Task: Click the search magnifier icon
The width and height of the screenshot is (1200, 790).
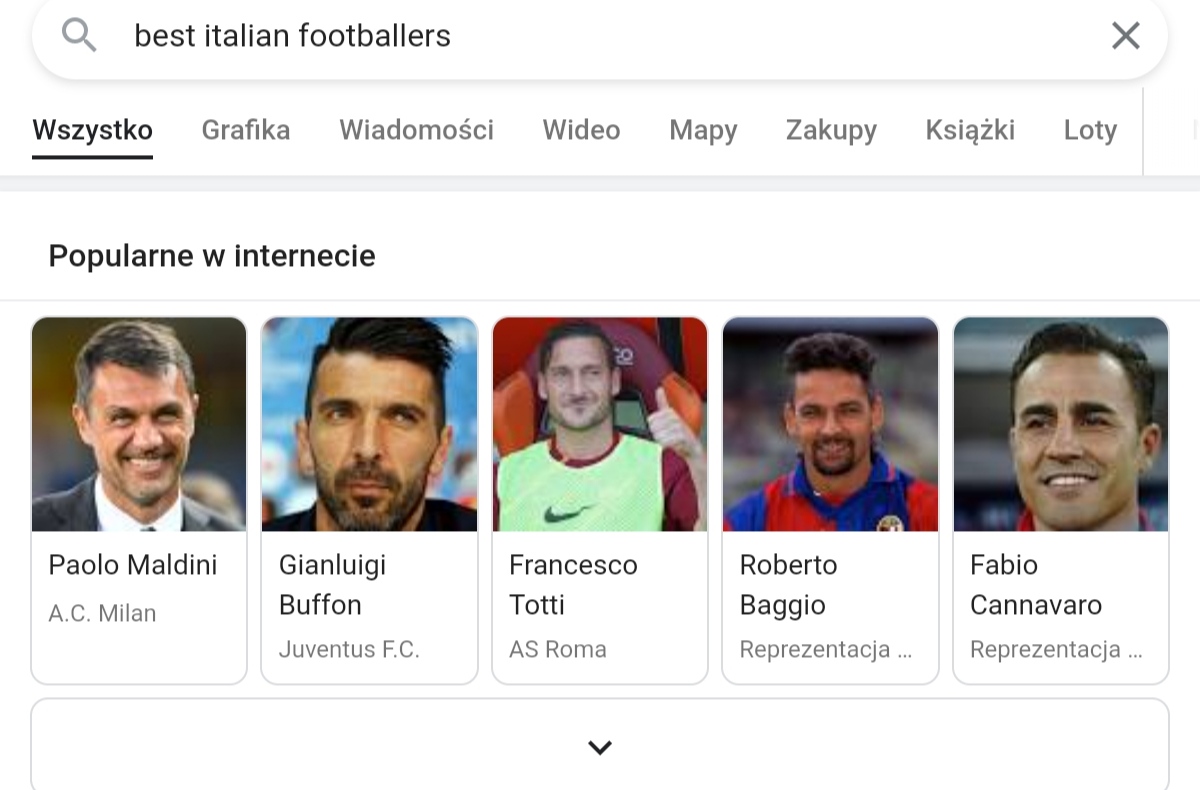Action: 79,36
